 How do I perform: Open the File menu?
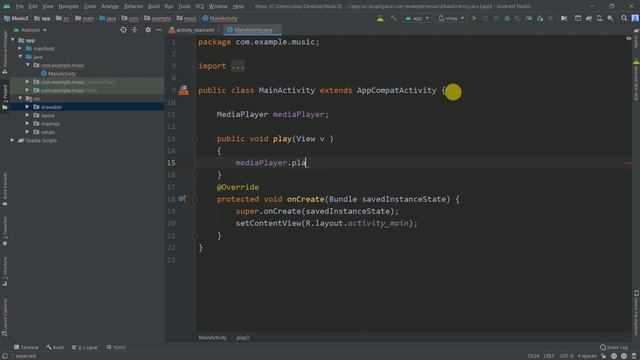click(x=19, y=6)
